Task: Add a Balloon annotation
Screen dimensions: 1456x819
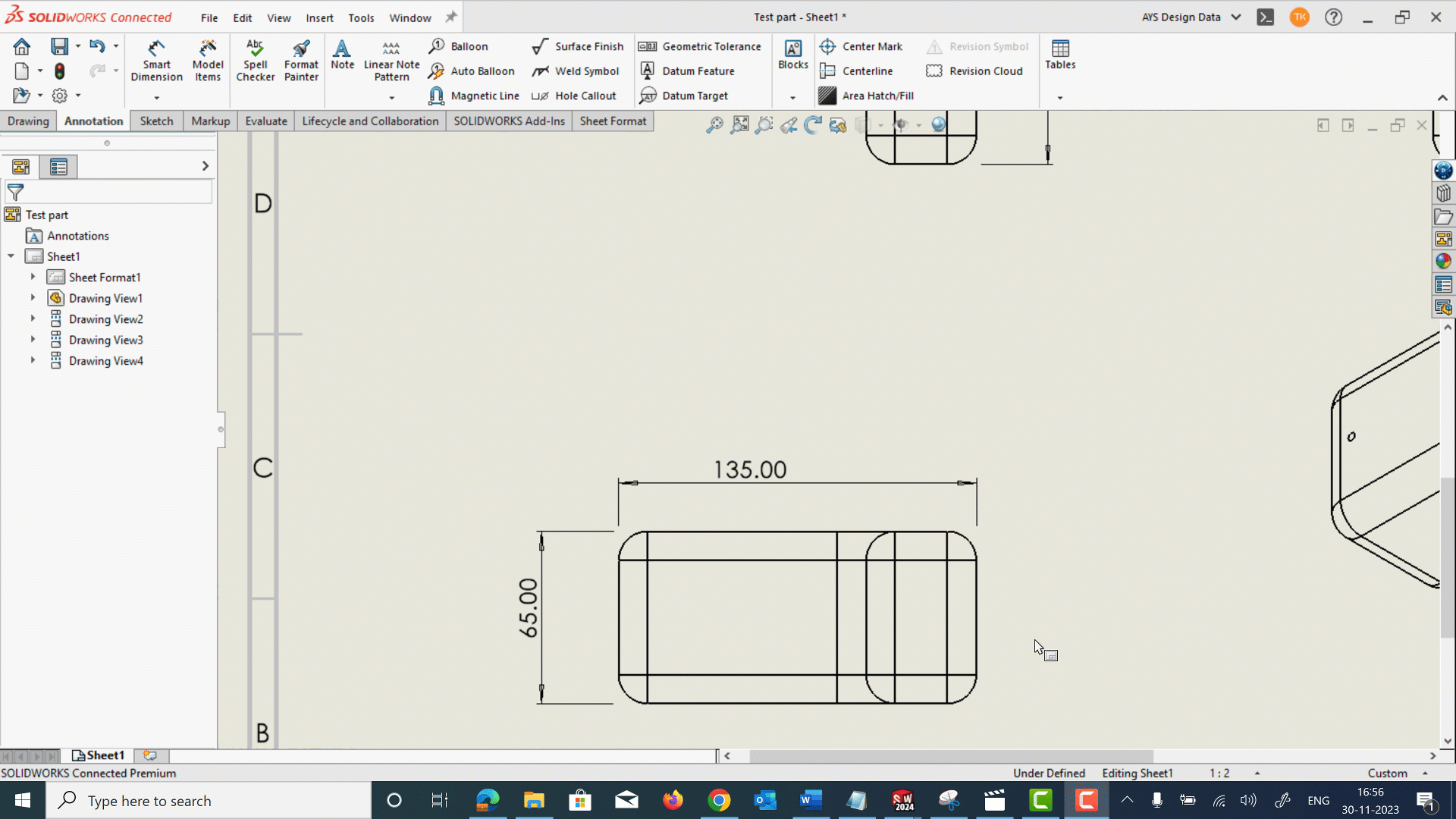Action: coord(459,46)
